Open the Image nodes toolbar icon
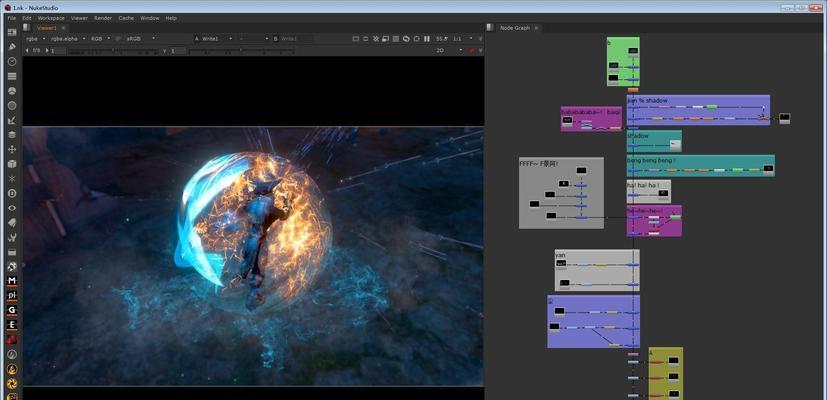The height and width of the screenshot is (400, 827). pyautogui.click(x=12, y=32)
